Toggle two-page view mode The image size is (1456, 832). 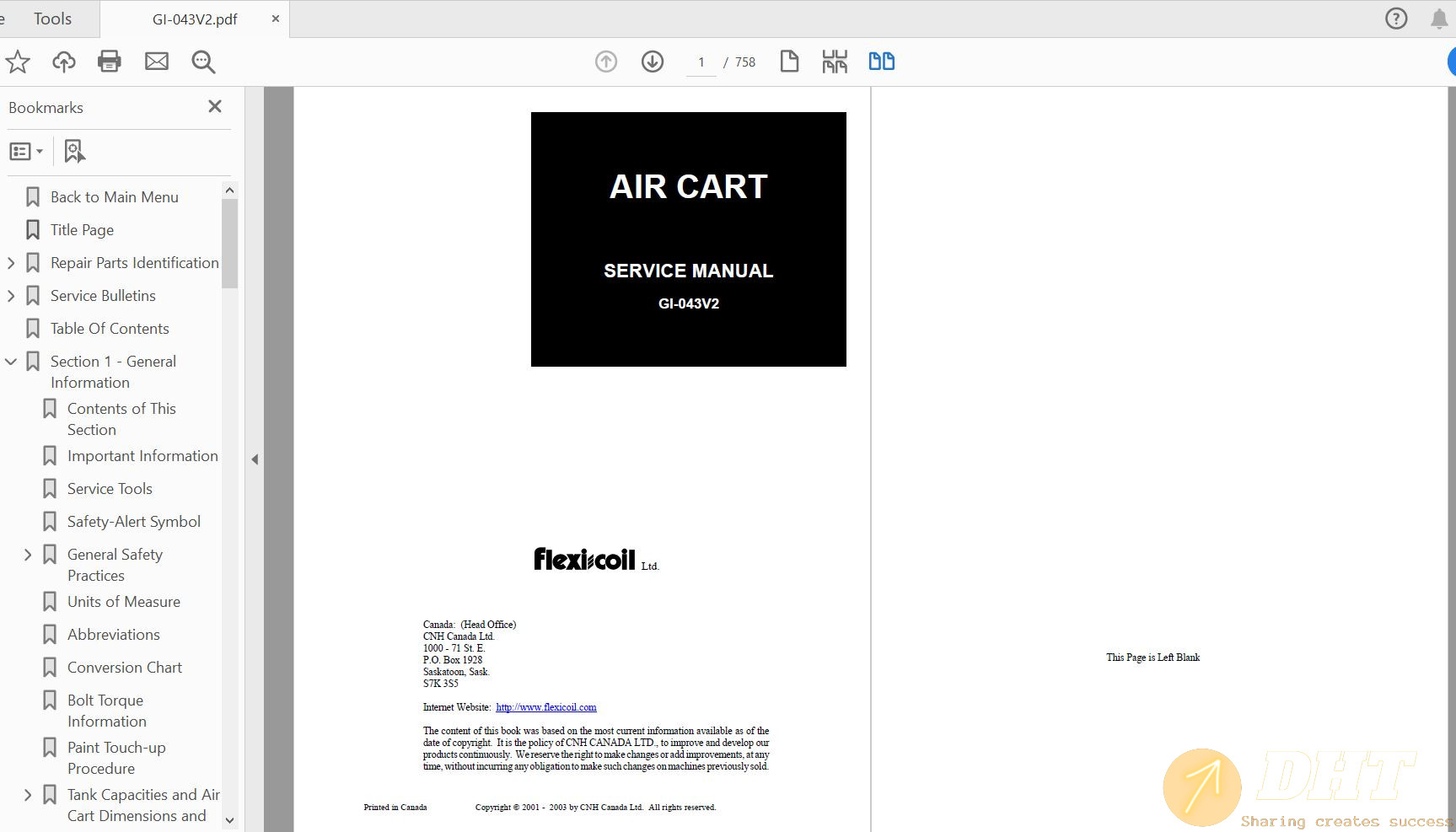[881, 62]
